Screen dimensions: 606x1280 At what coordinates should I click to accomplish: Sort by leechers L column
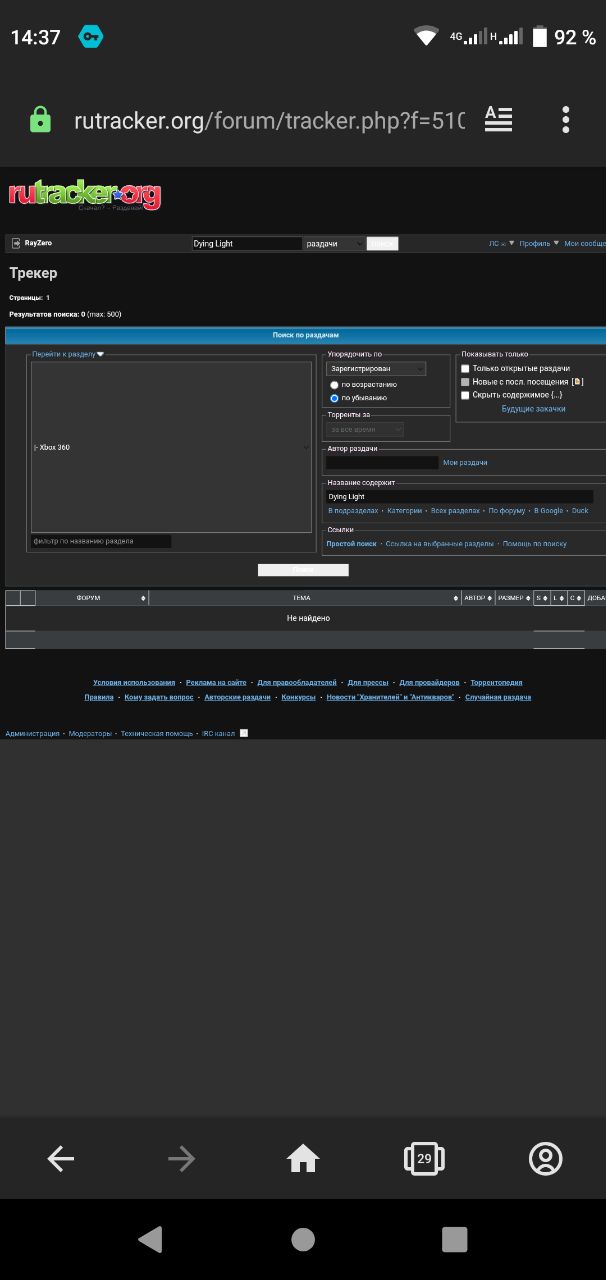(558, 598)
